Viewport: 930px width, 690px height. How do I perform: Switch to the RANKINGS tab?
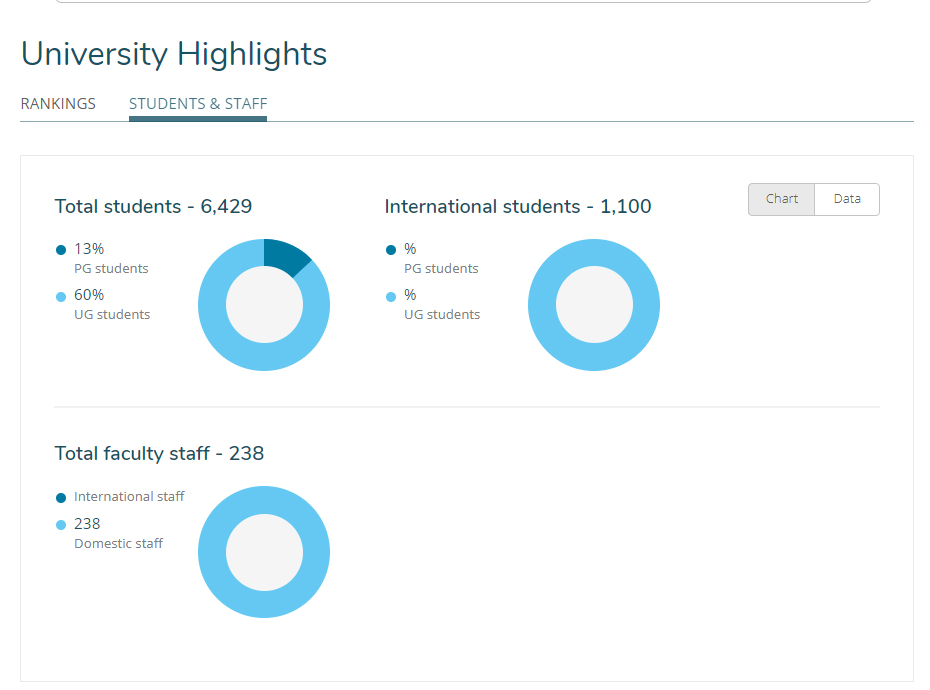click(58, 104)
